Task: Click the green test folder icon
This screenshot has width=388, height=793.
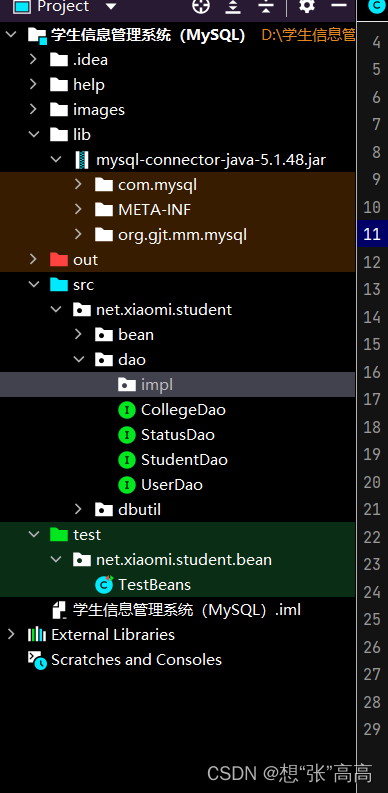Action: coord(59,535)
